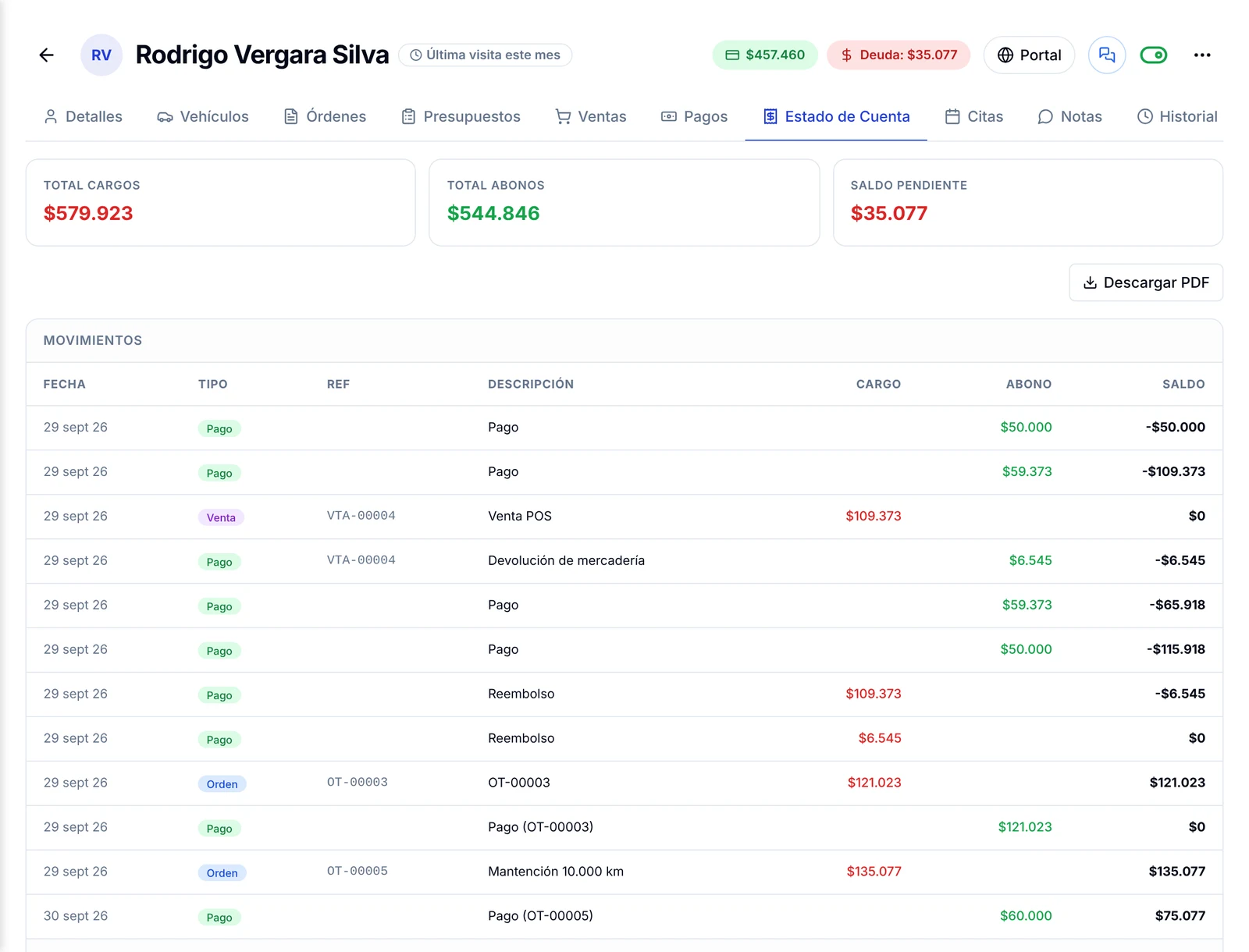1249x952 pixels.
Task: Click the VTA-00004 reference on Venta POS row
Action: (361, 516)
